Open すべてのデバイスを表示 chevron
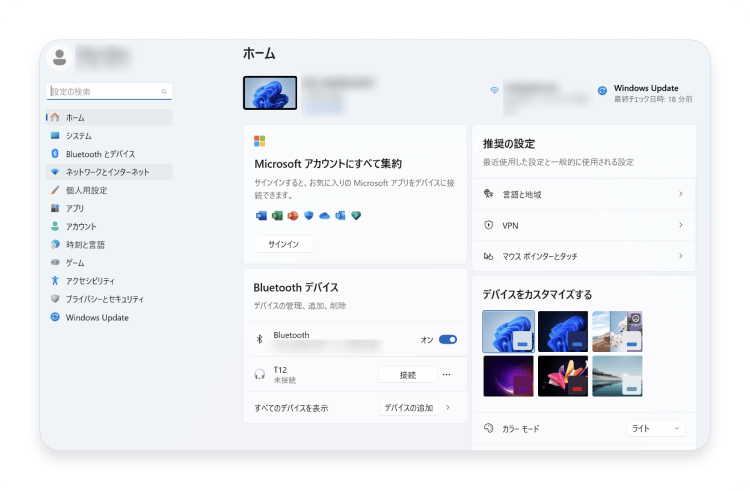Image resolution: width=750 pixels, height=491 pixels. point(448,407)
